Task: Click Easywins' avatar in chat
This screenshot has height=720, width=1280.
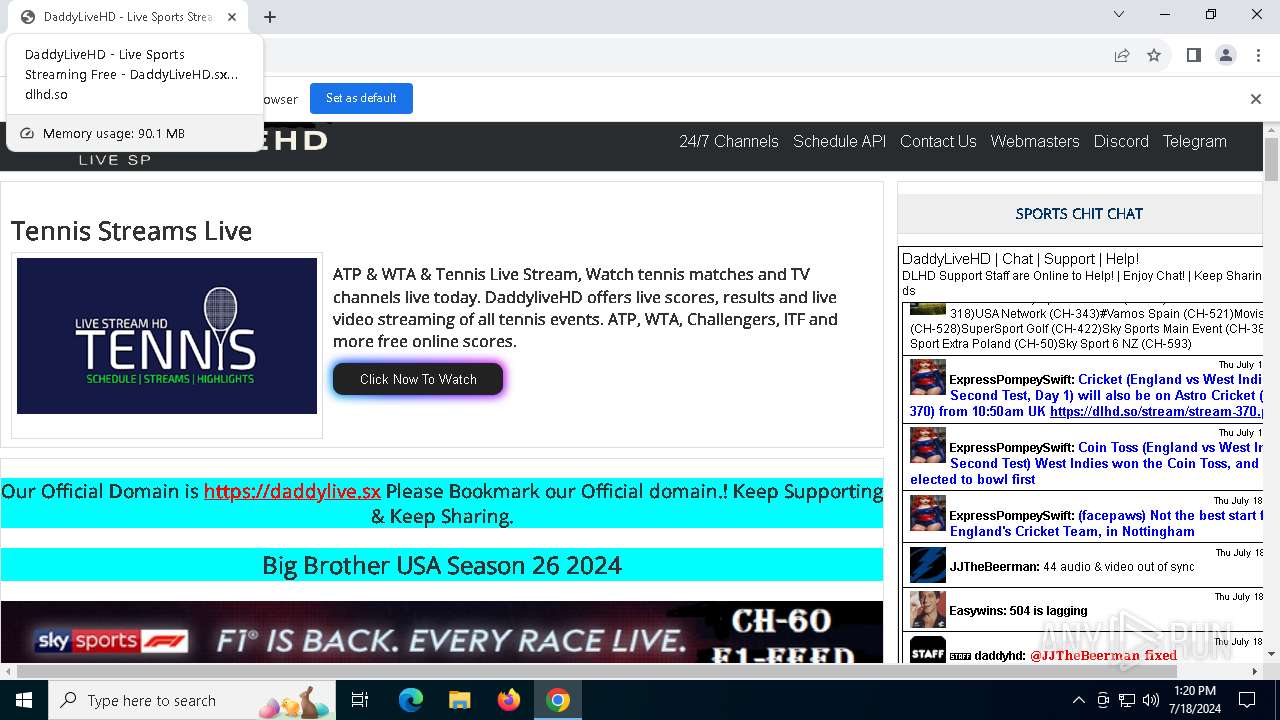Action: coord(928,610)
